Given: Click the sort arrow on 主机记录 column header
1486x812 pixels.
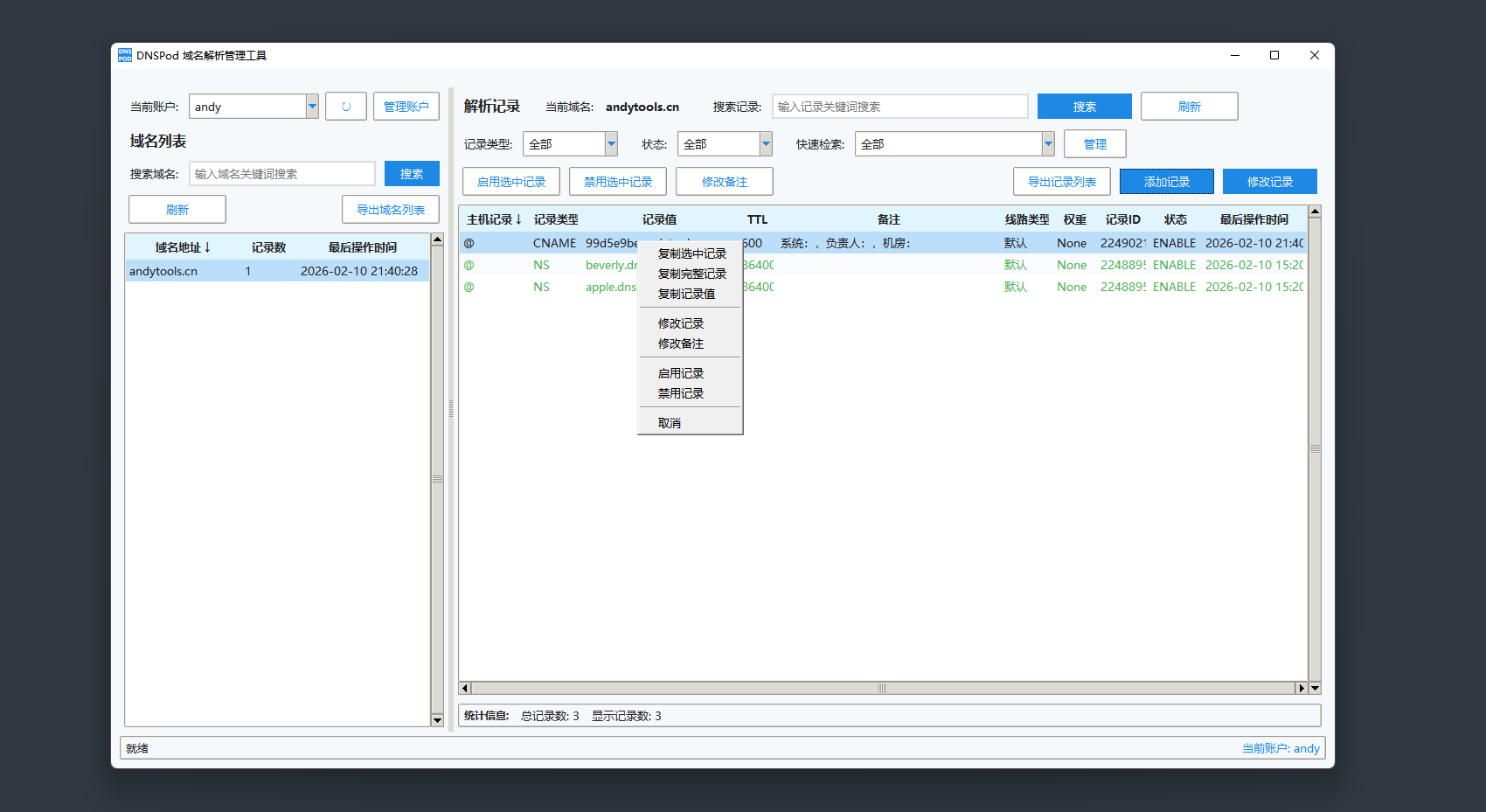Looking at the screenshot, I should pos(518,219).
